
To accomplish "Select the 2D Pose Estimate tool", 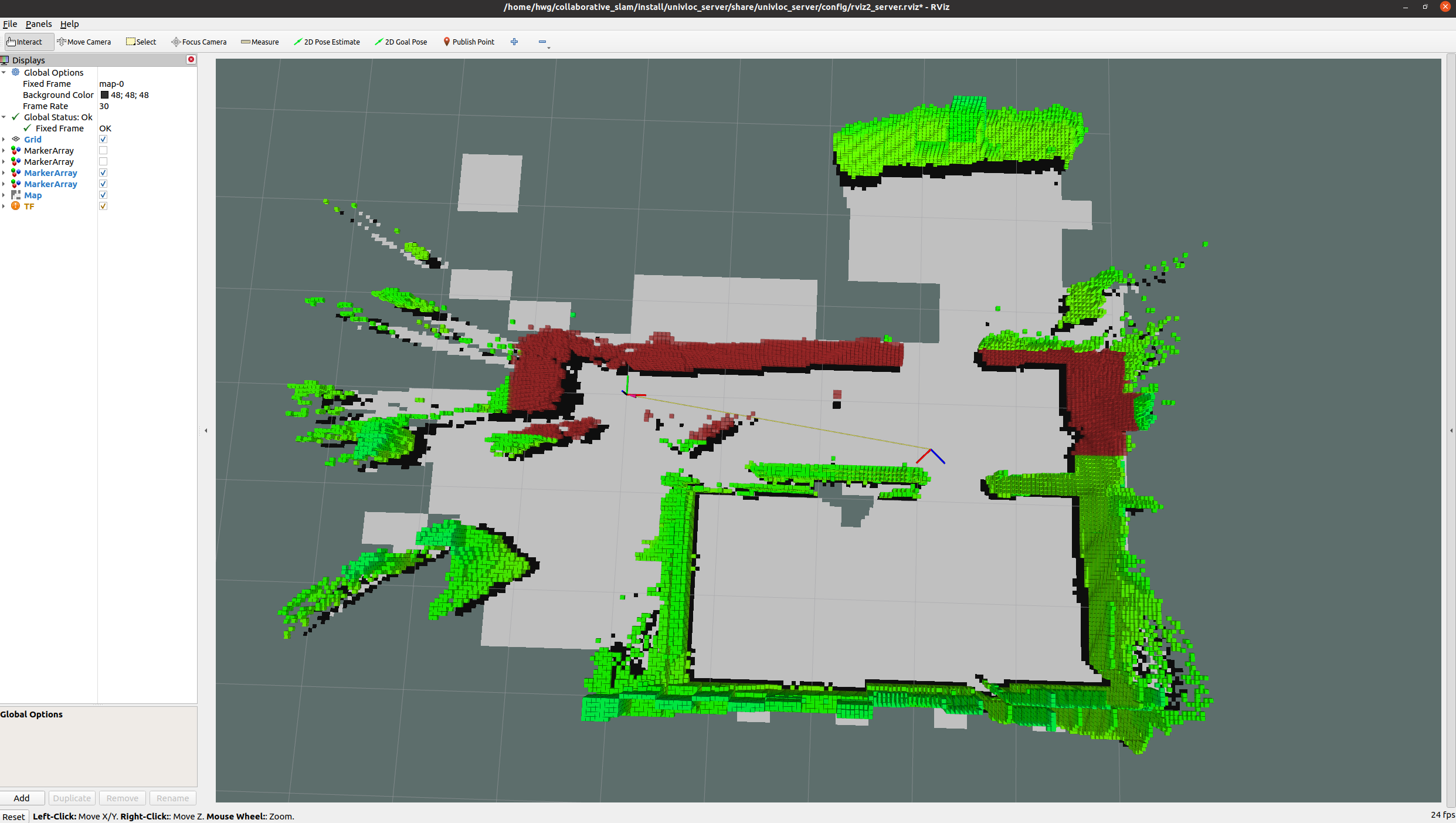I will tap(327, 42).
